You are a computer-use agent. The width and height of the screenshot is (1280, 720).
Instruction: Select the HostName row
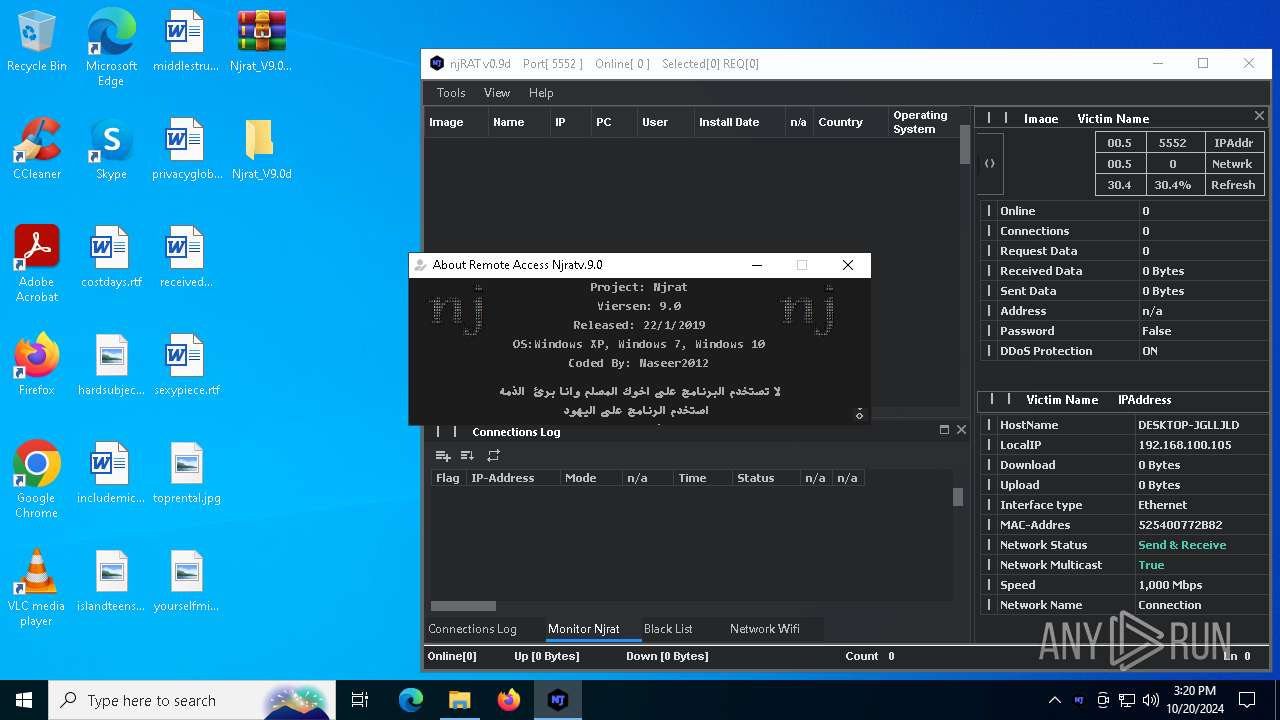[x=1124, y=425]
